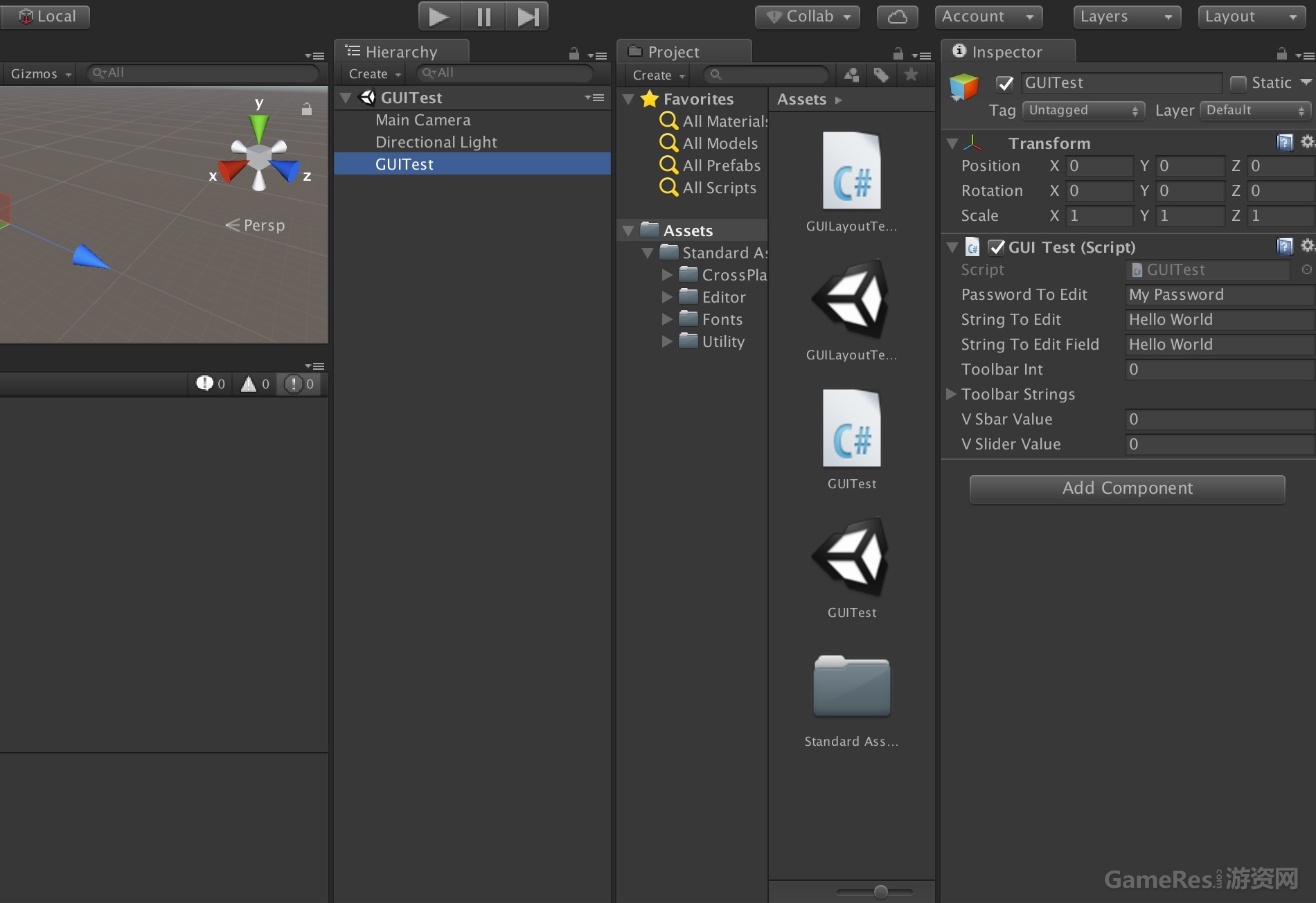Open the Layout dropdown
This screenshot has width=1316, height=903.
pos(1251,17)
